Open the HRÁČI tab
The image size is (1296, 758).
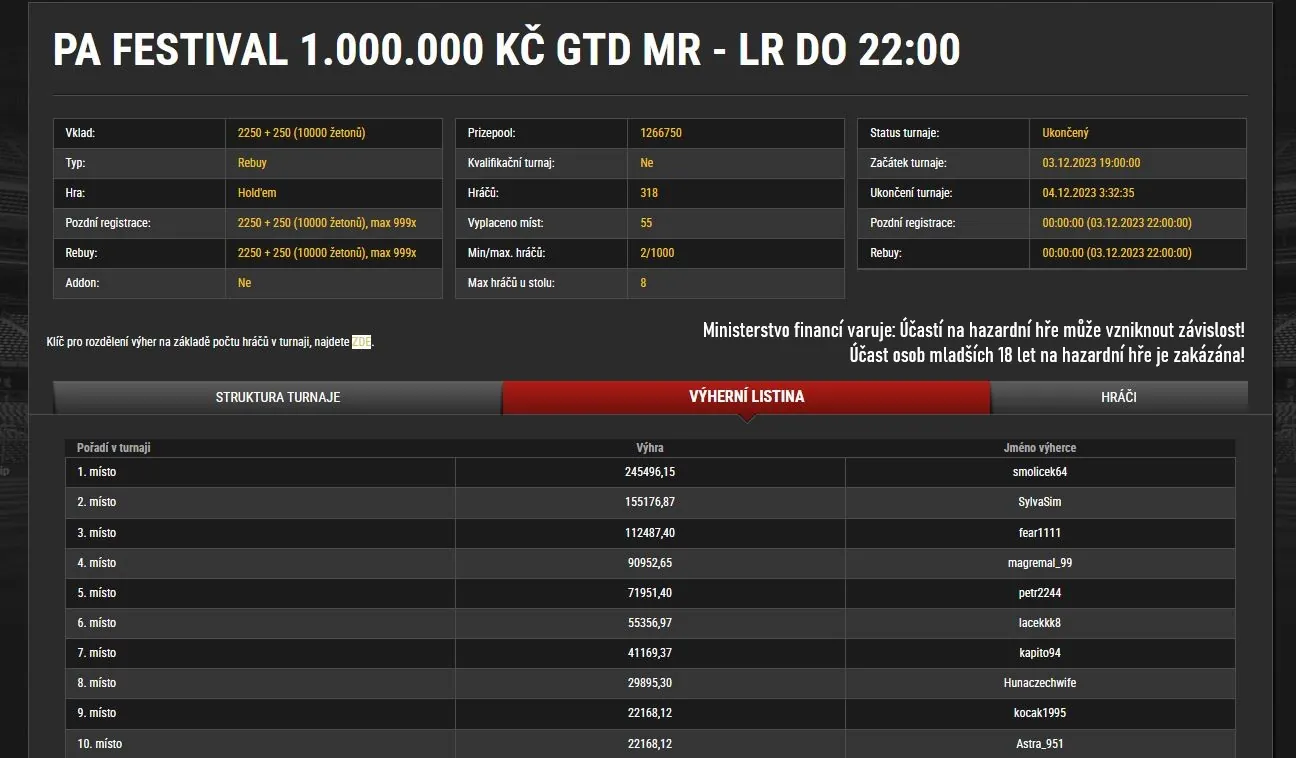click(x=1118, y=397)
